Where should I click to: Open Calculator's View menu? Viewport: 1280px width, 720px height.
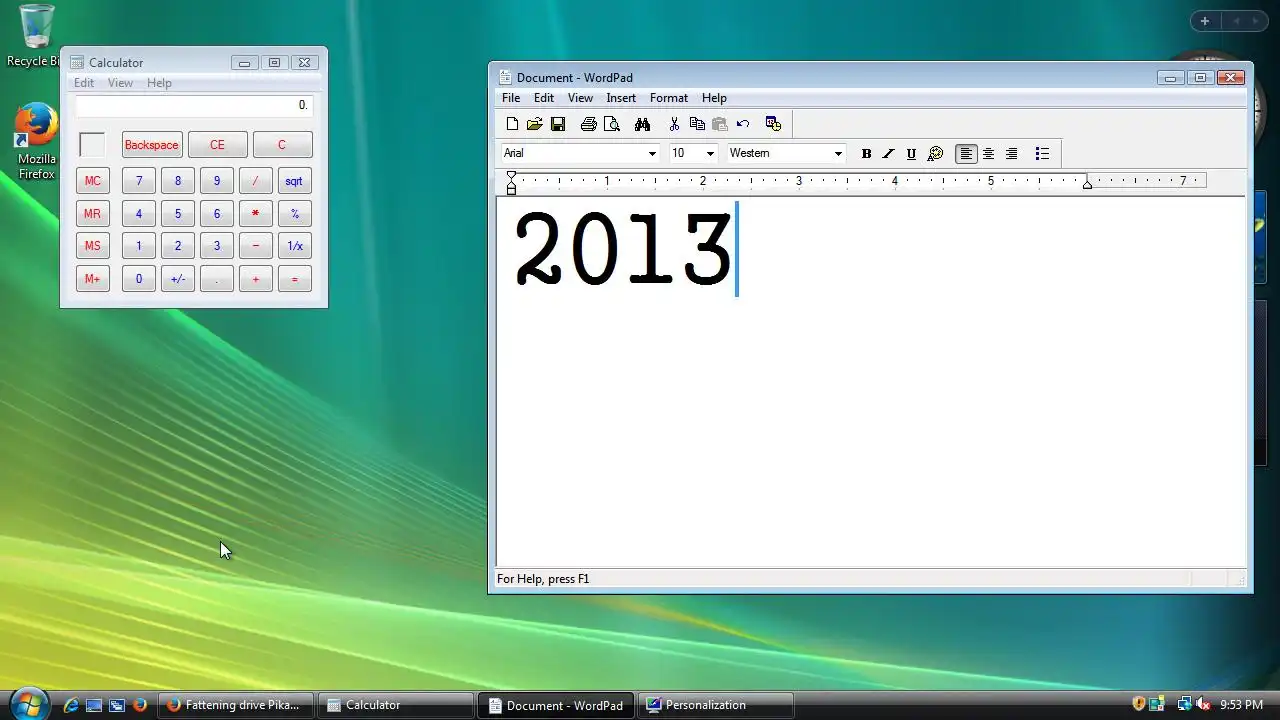pyautogui.click(x=120, y=83)
